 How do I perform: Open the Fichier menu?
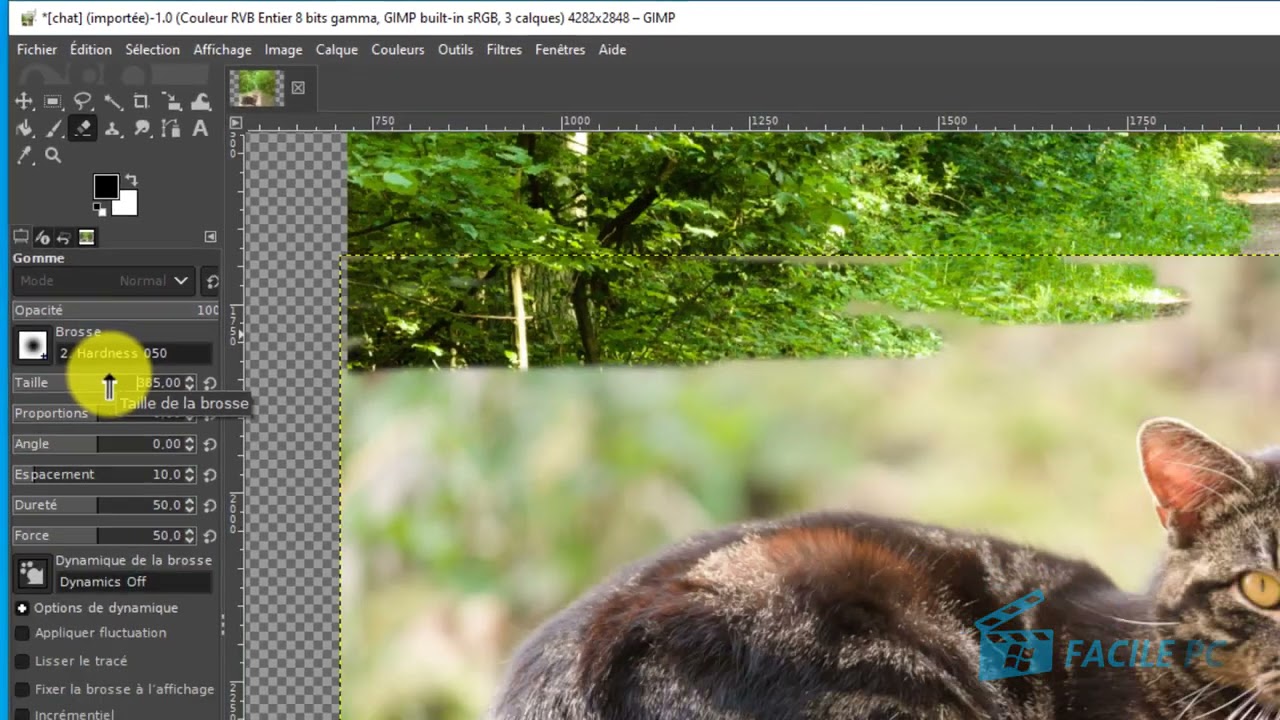(37, 49)
